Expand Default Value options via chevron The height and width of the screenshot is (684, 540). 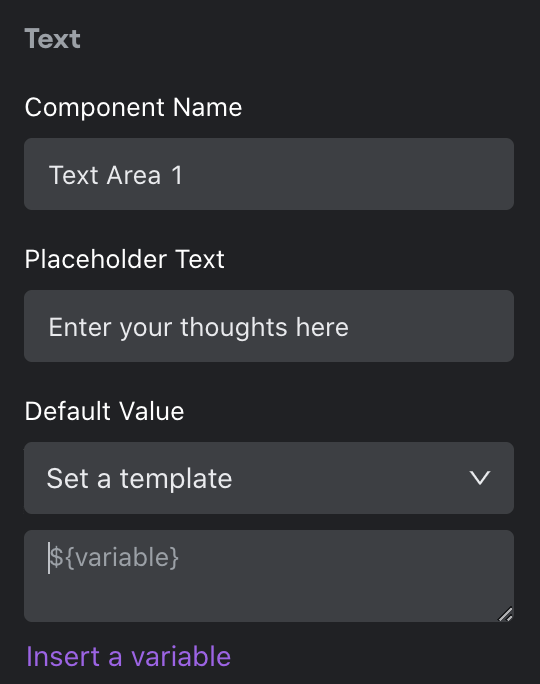pos(480,478)
